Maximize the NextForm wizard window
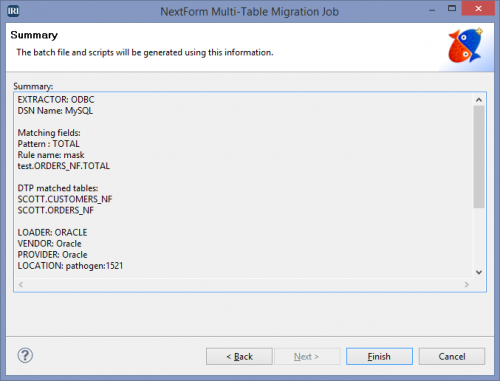Screen dimensions: 500x381 (452, 9)
